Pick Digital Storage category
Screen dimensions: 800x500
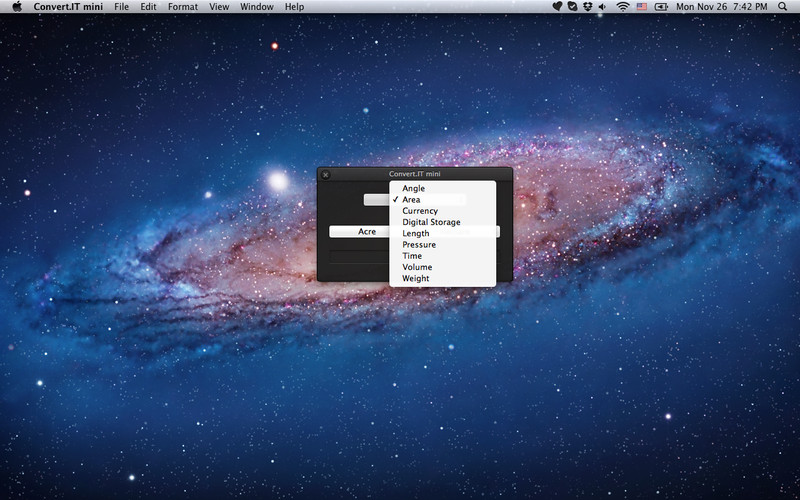(442, 222)
